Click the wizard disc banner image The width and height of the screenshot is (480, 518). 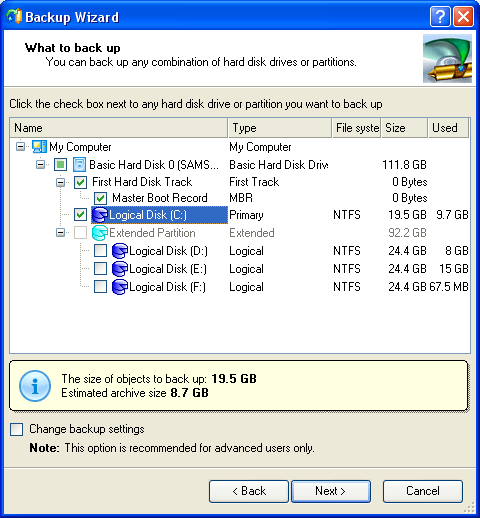pos(448,58)
